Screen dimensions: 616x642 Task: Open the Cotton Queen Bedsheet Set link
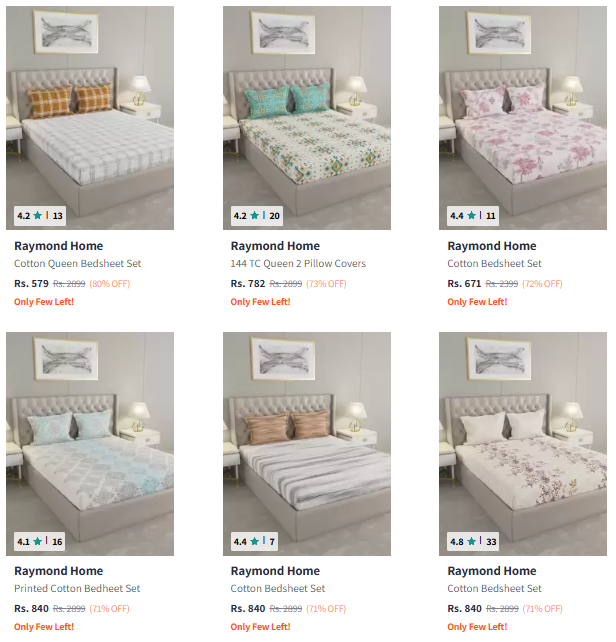coord(77,264)
